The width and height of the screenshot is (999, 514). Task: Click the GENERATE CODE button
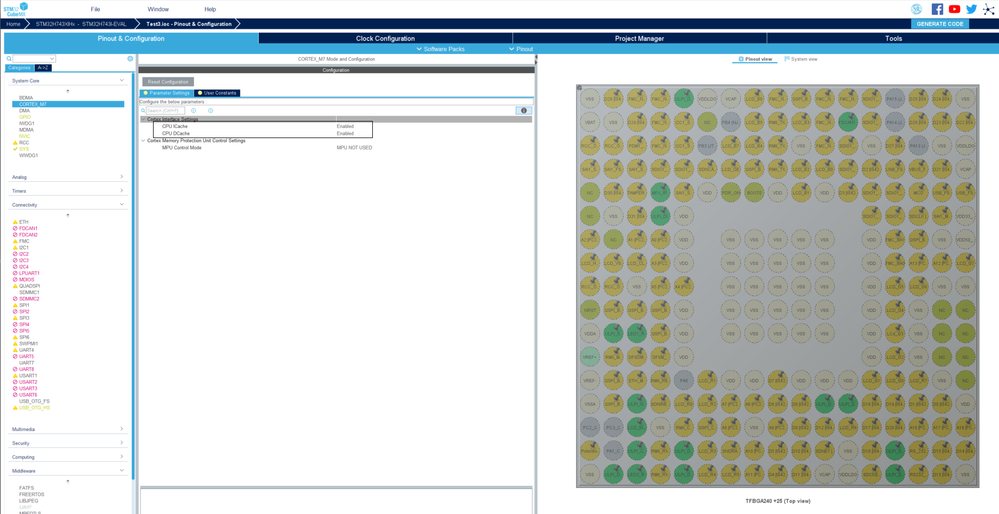coord(939,24)
